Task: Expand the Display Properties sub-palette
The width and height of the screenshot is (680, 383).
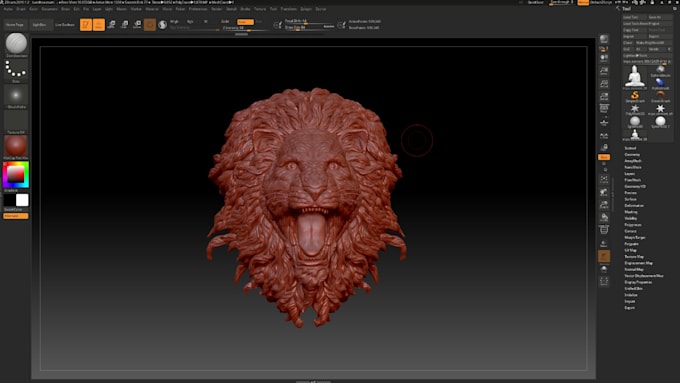Action: click(638, 282)
